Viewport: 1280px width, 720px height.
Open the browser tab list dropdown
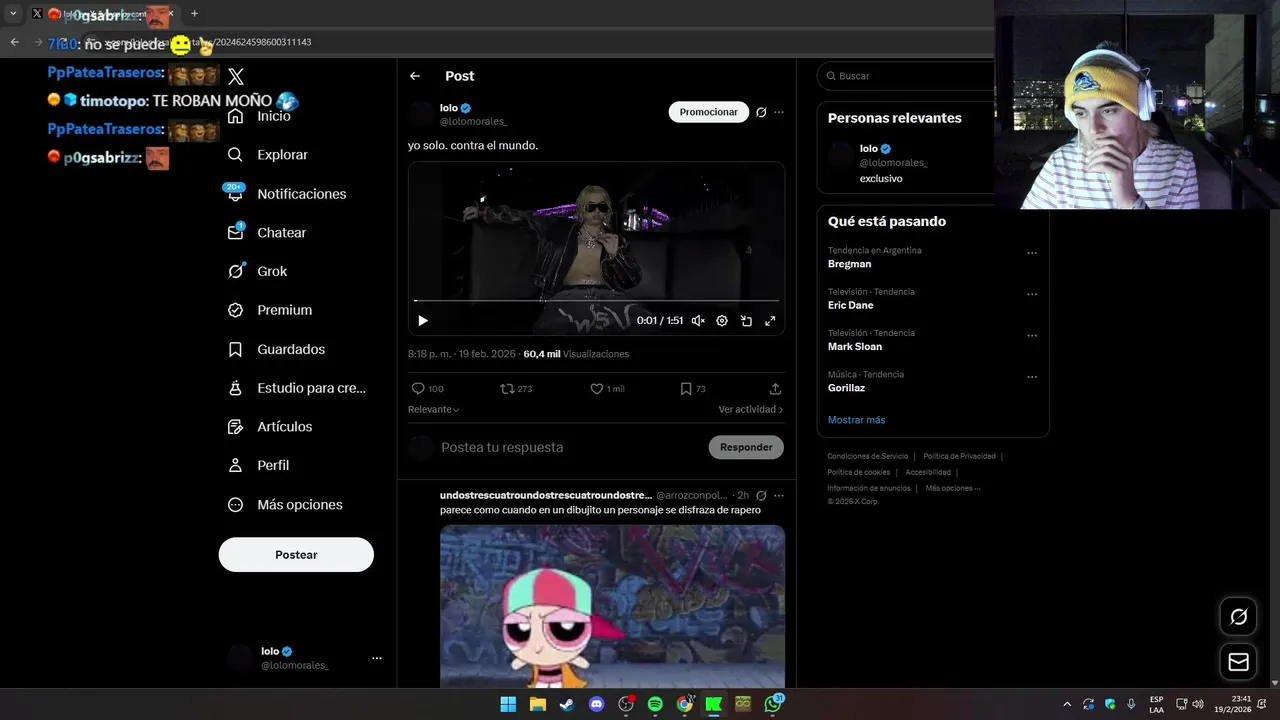(x=13, y=14)
